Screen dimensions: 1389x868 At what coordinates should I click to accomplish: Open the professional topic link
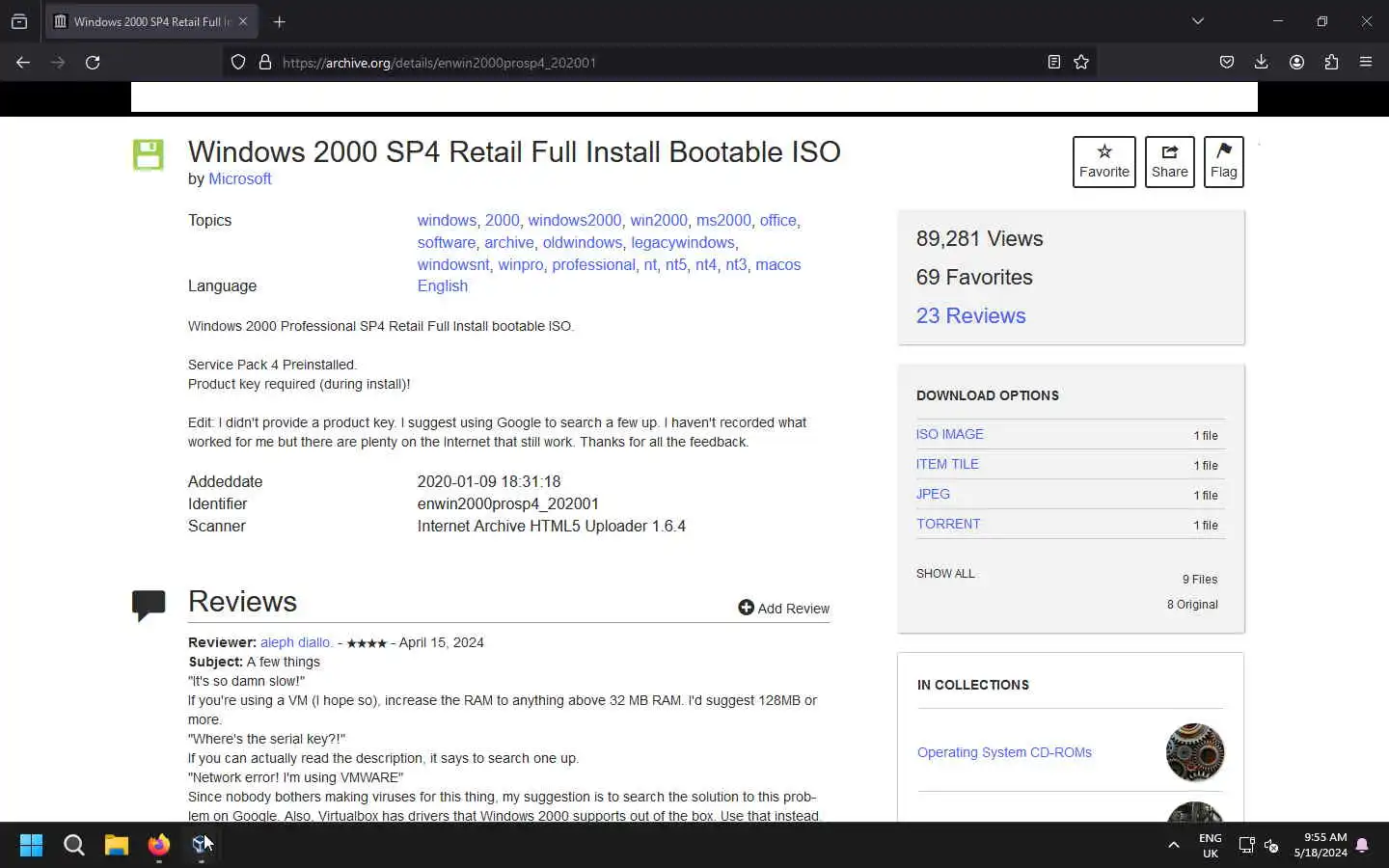coord(593,264)
